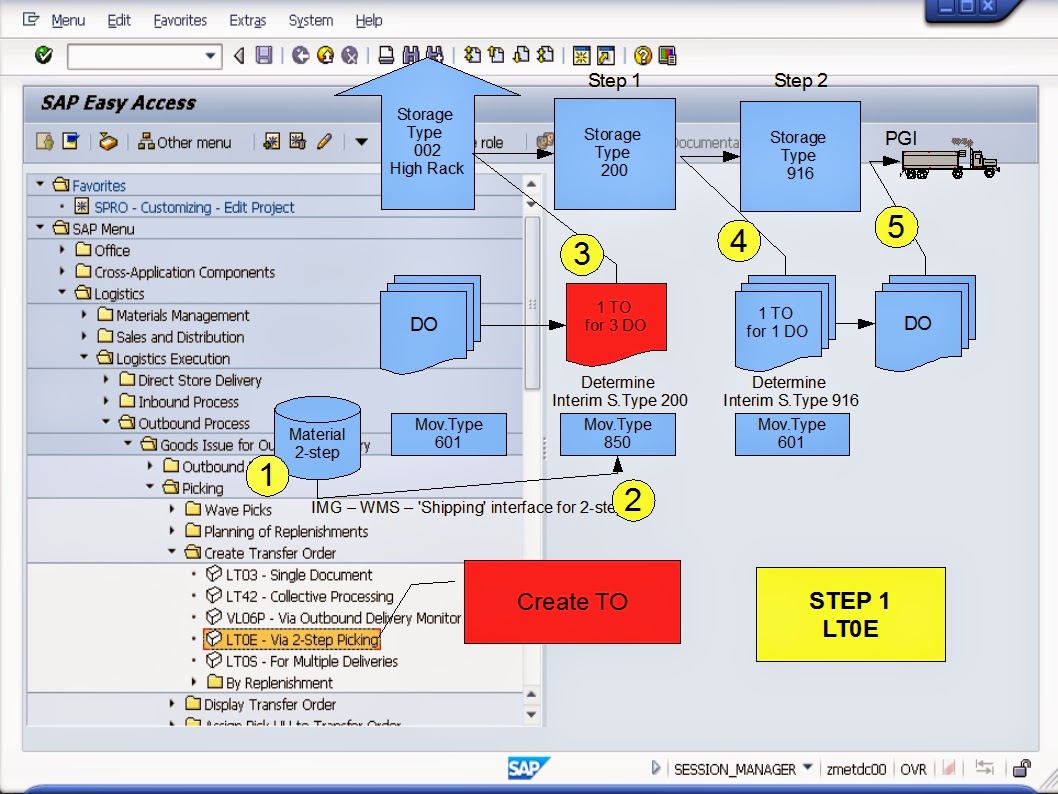Open the command field dropdown arrow
The height and width of the screenshot is (794, 1058).
click(x=210, y=57)
